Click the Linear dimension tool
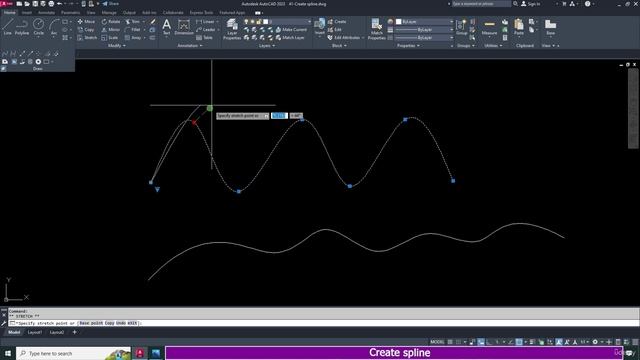 point(205,22)
